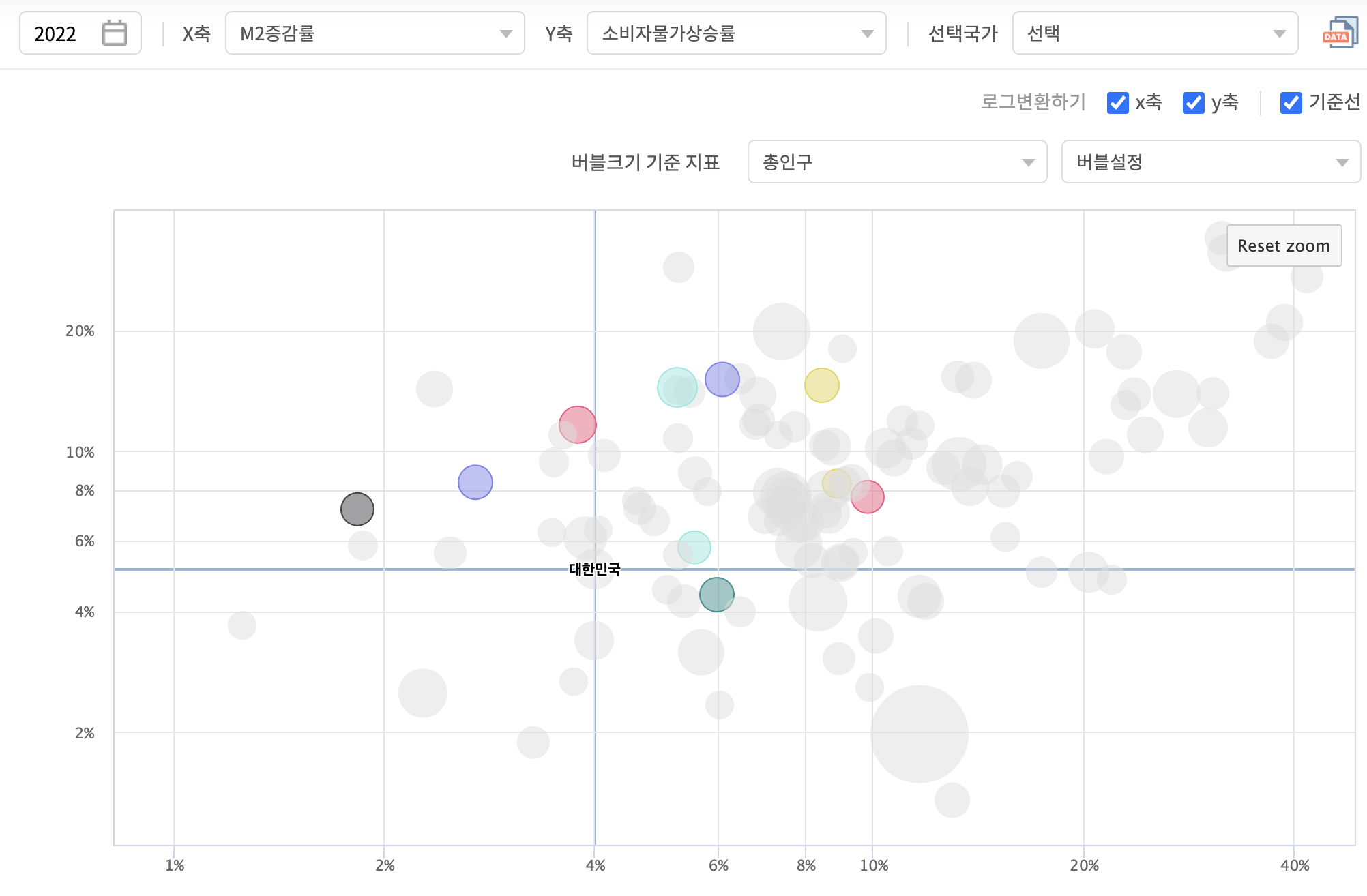This screenshot has width=1367, height=896.
Task: Select the dark teal bubble near 6%
Action: (716, 594)
